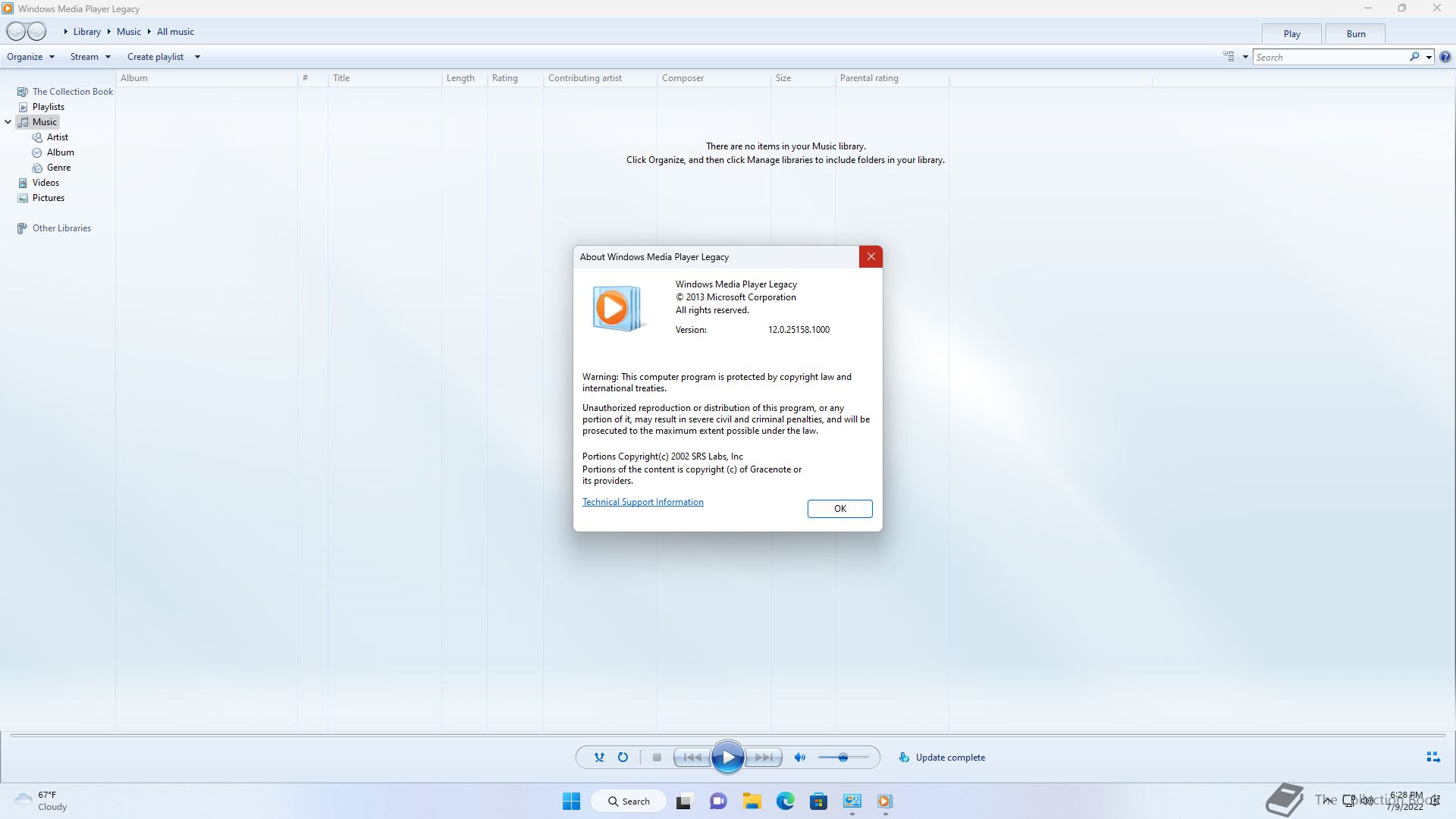The height and width of the screenshot is (819, 1456).
Task: Click the Forward navigation arrow button
Action: pos(37,32)
